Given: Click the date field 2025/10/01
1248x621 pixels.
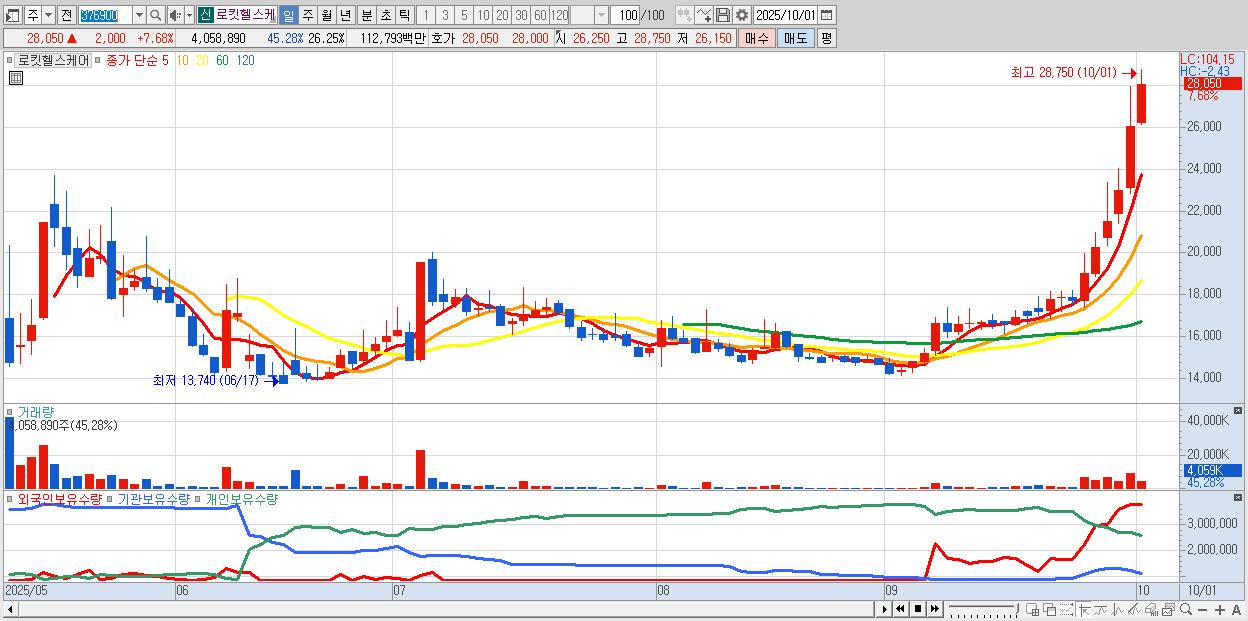Looking at the screenshot, I should coord(785,15).
